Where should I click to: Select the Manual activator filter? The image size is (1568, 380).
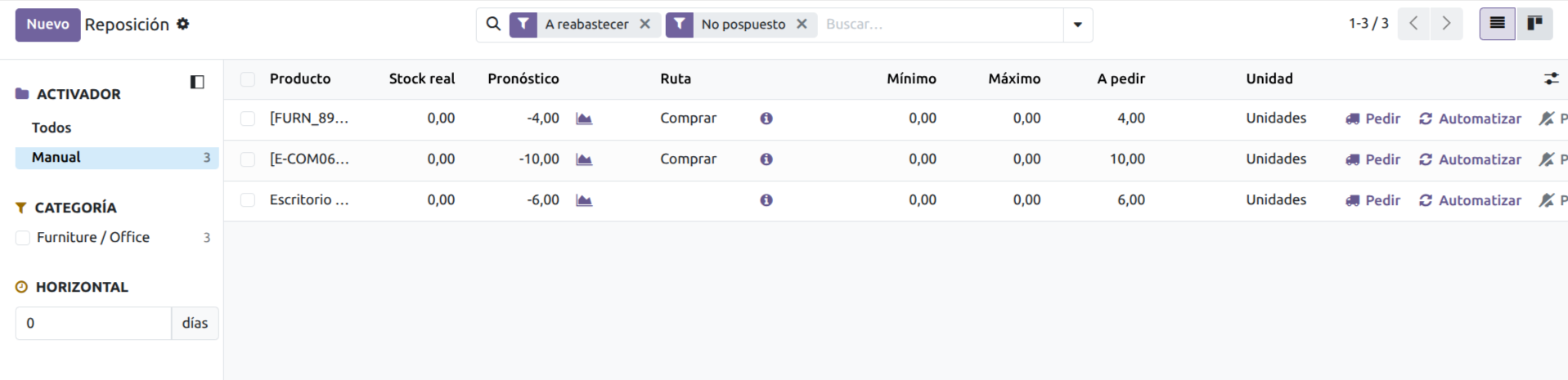(56, 158)
